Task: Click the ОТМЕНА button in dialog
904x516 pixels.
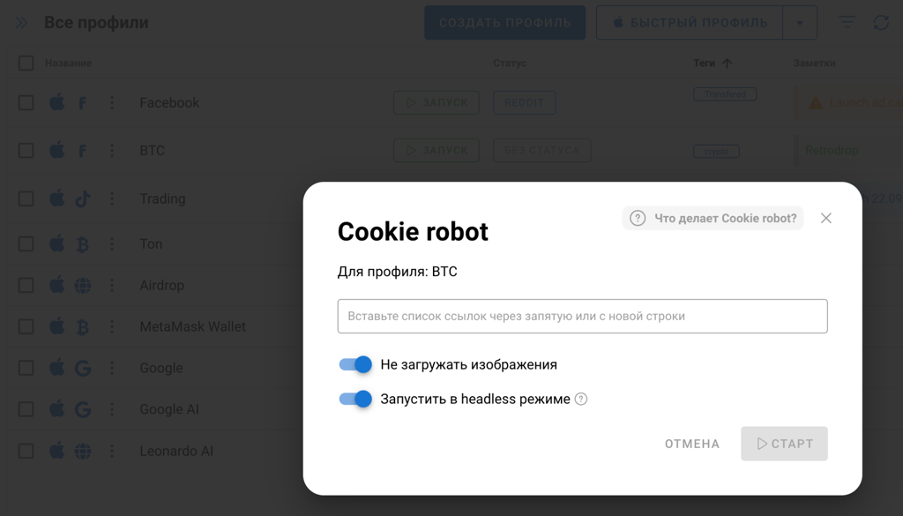Action: tap(692, 444)
